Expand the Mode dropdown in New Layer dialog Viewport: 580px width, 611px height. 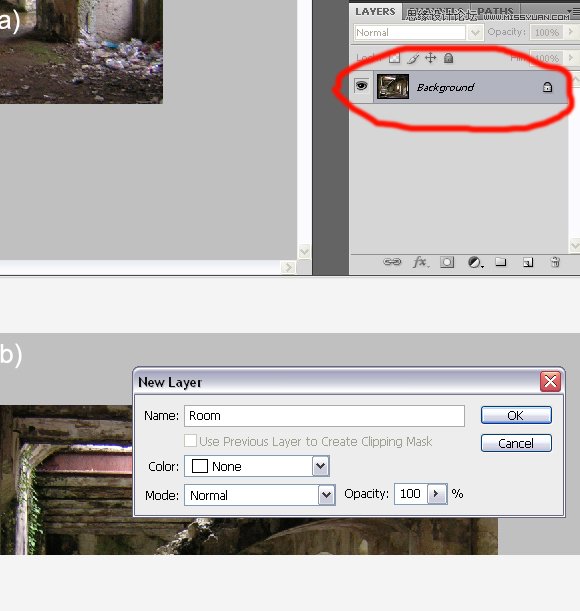(x=326, y=495)
